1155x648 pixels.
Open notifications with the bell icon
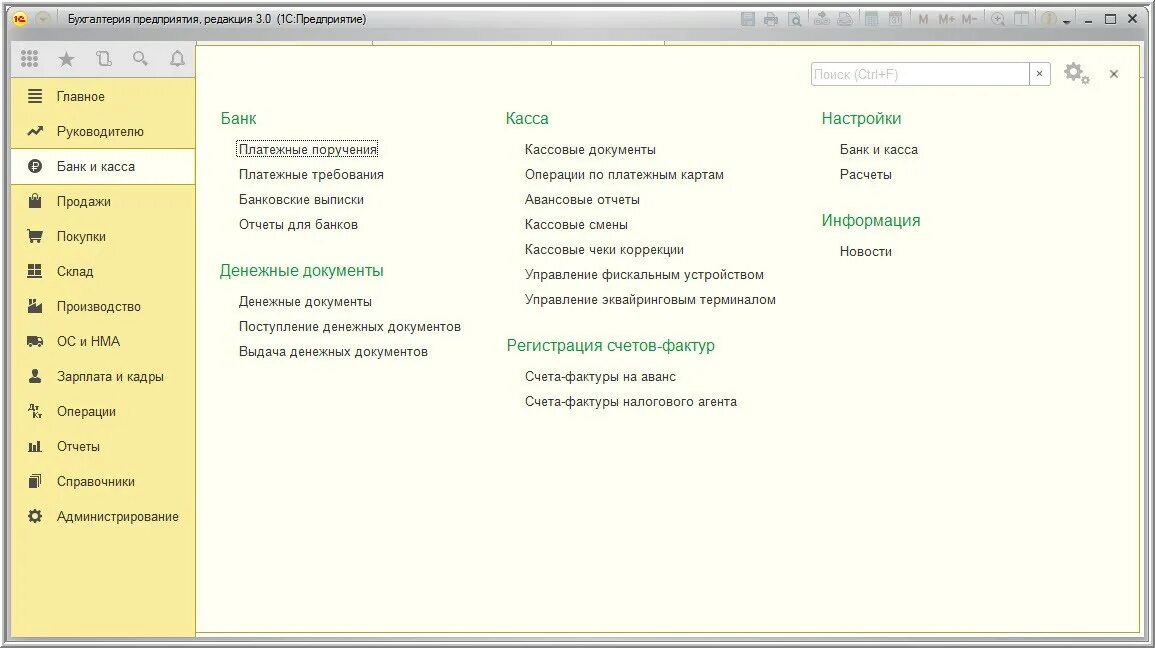click(178, 58)
